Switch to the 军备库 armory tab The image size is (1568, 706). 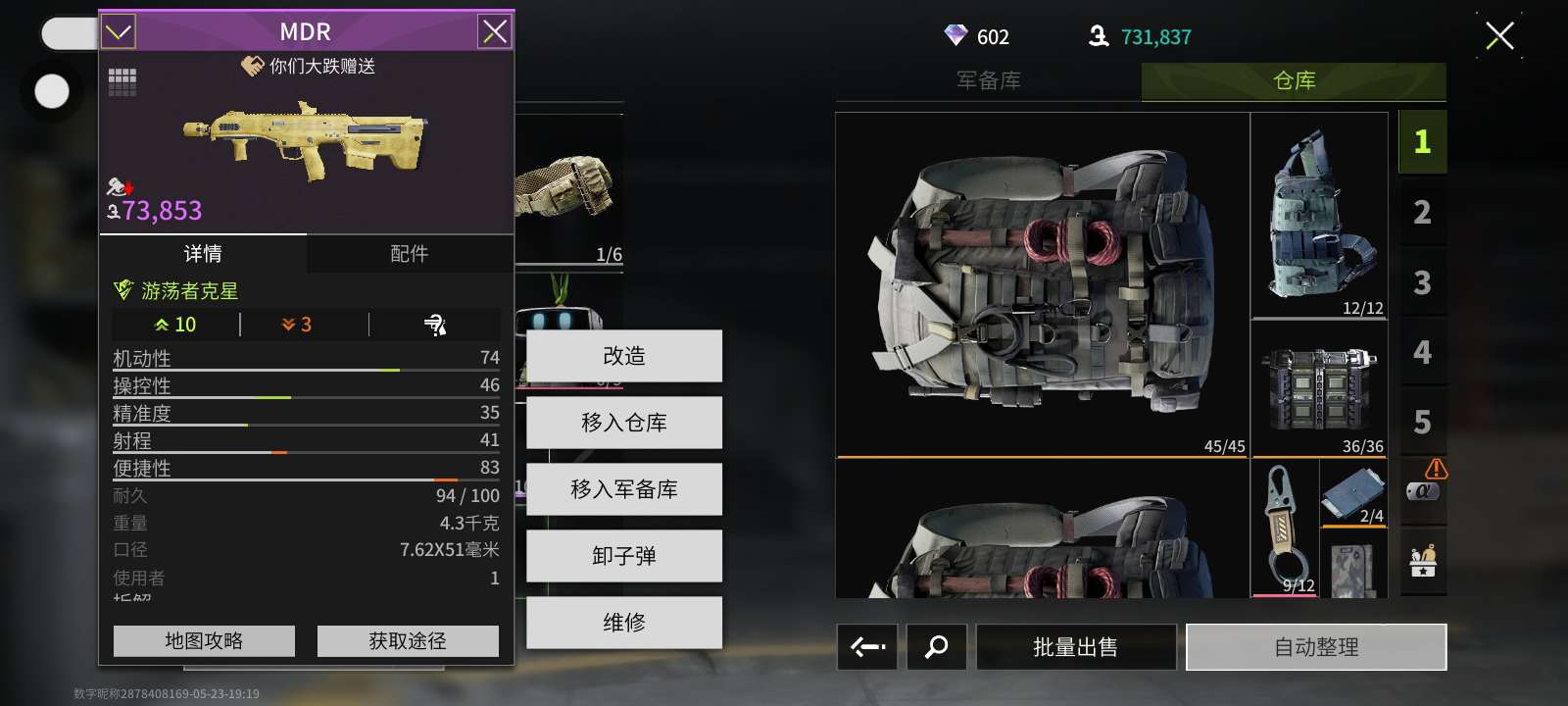(989, 80)
